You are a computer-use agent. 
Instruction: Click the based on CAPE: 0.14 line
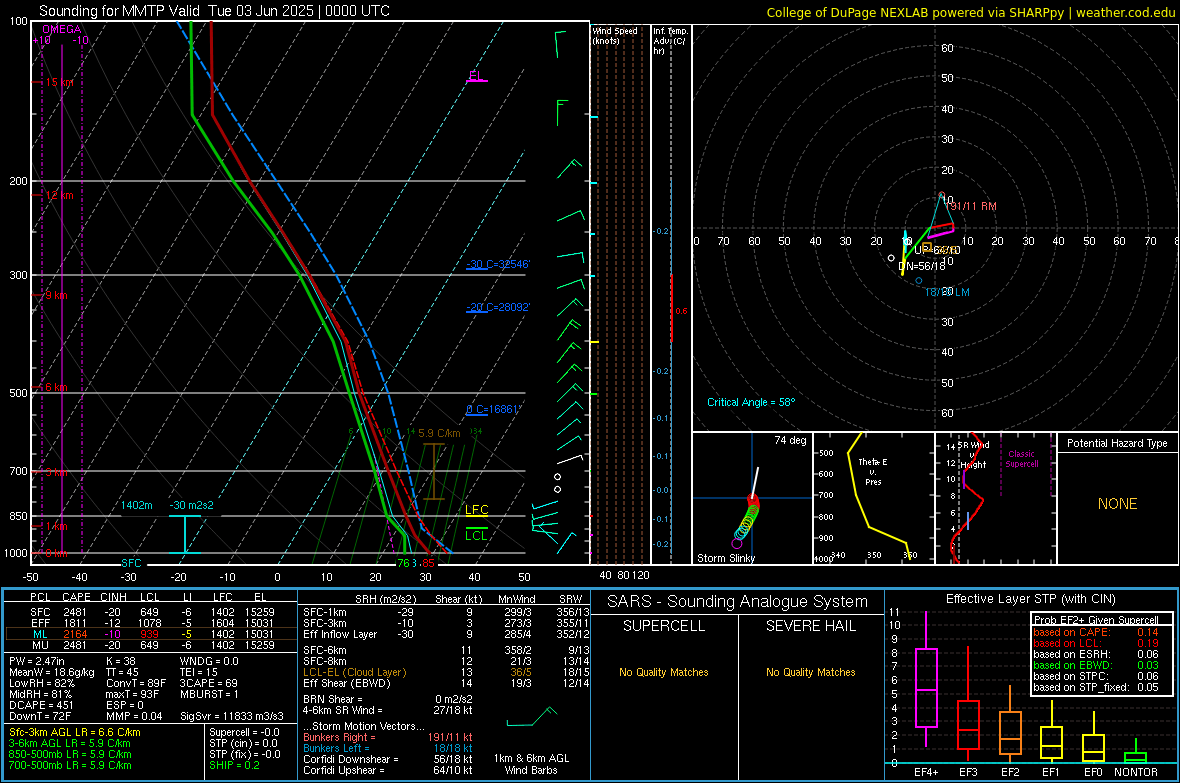tap(1096, 632)
